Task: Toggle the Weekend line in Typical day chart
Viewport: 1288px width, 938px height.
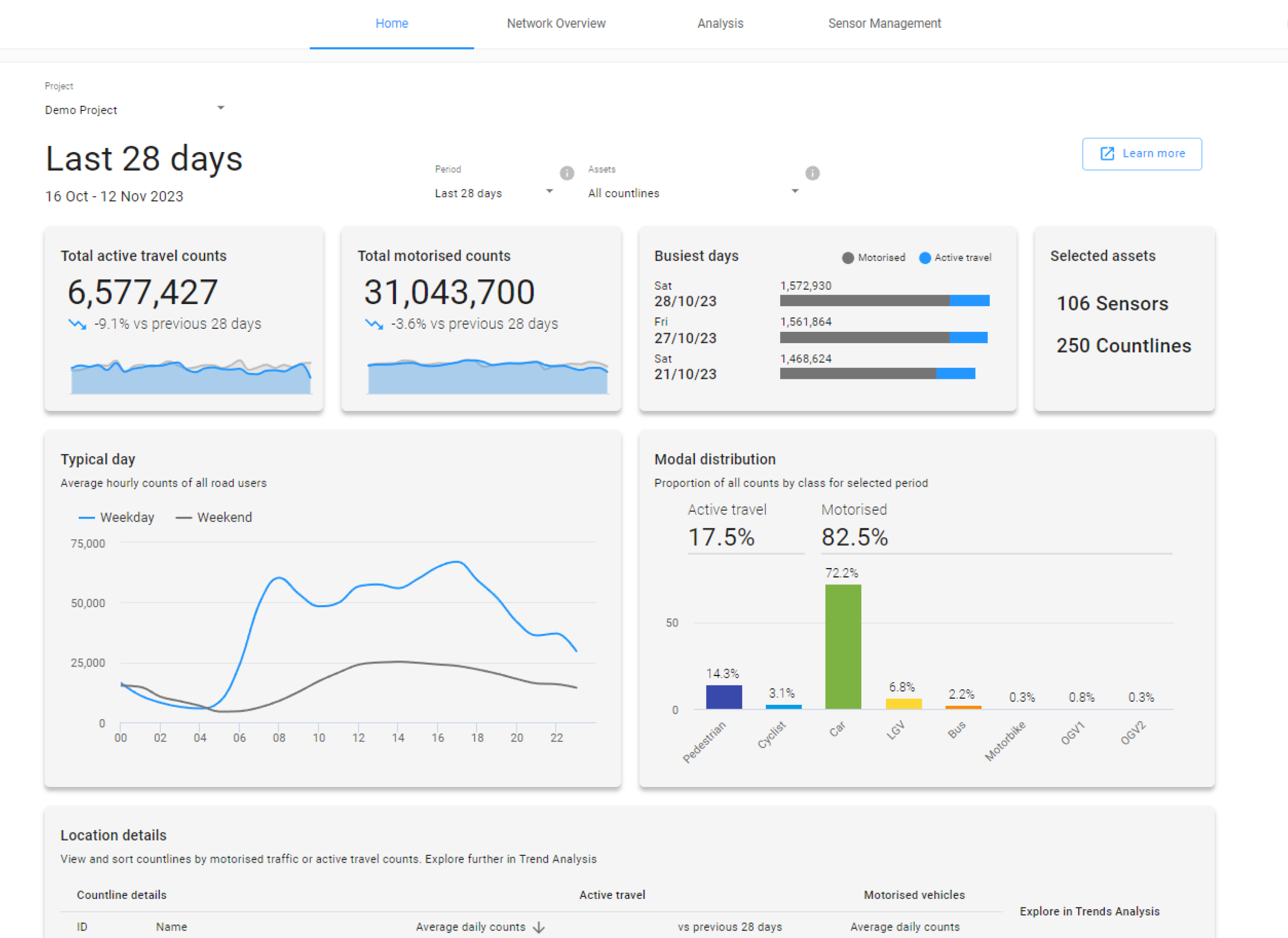Action: (x=213, y=517)
